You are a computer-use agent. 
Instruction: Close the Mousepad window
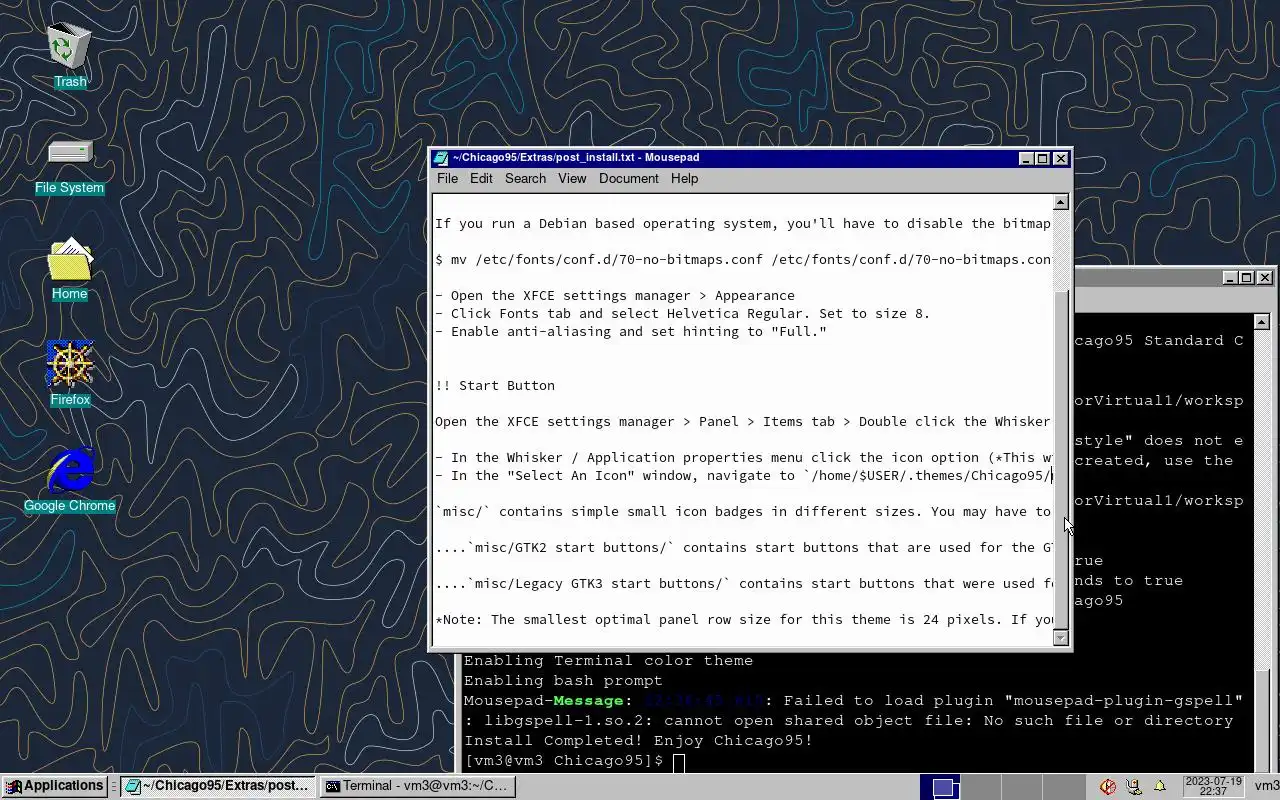tap(1060, 159)
